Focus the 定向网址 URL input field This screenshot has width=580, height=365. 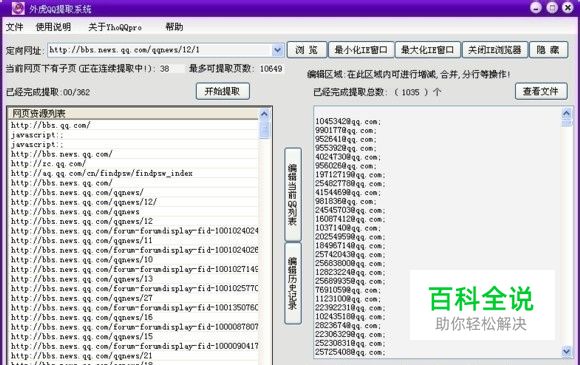coord(159,50)
